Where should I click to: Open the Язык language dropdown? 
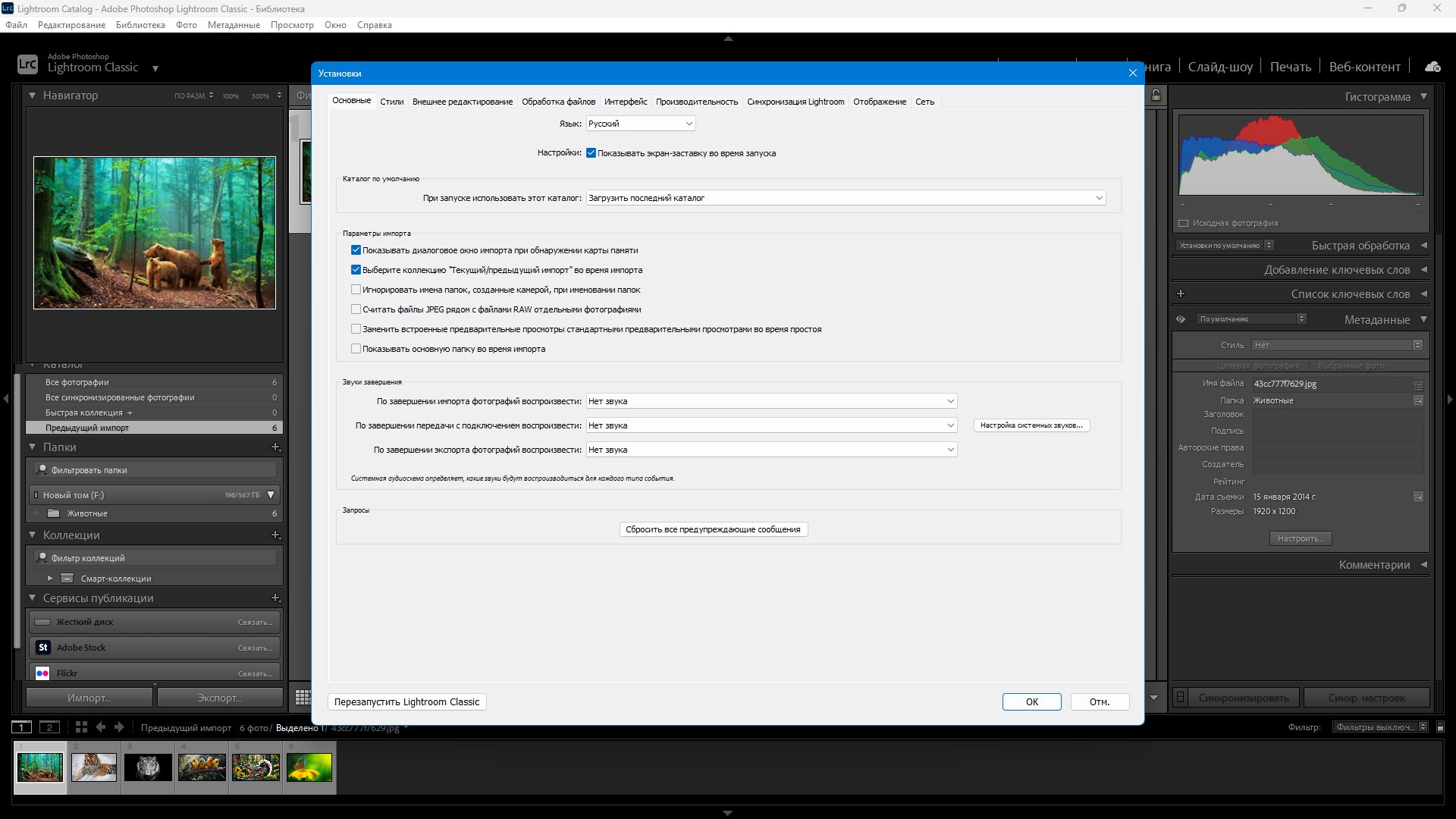pyautogui.click(x=640, y=124)
